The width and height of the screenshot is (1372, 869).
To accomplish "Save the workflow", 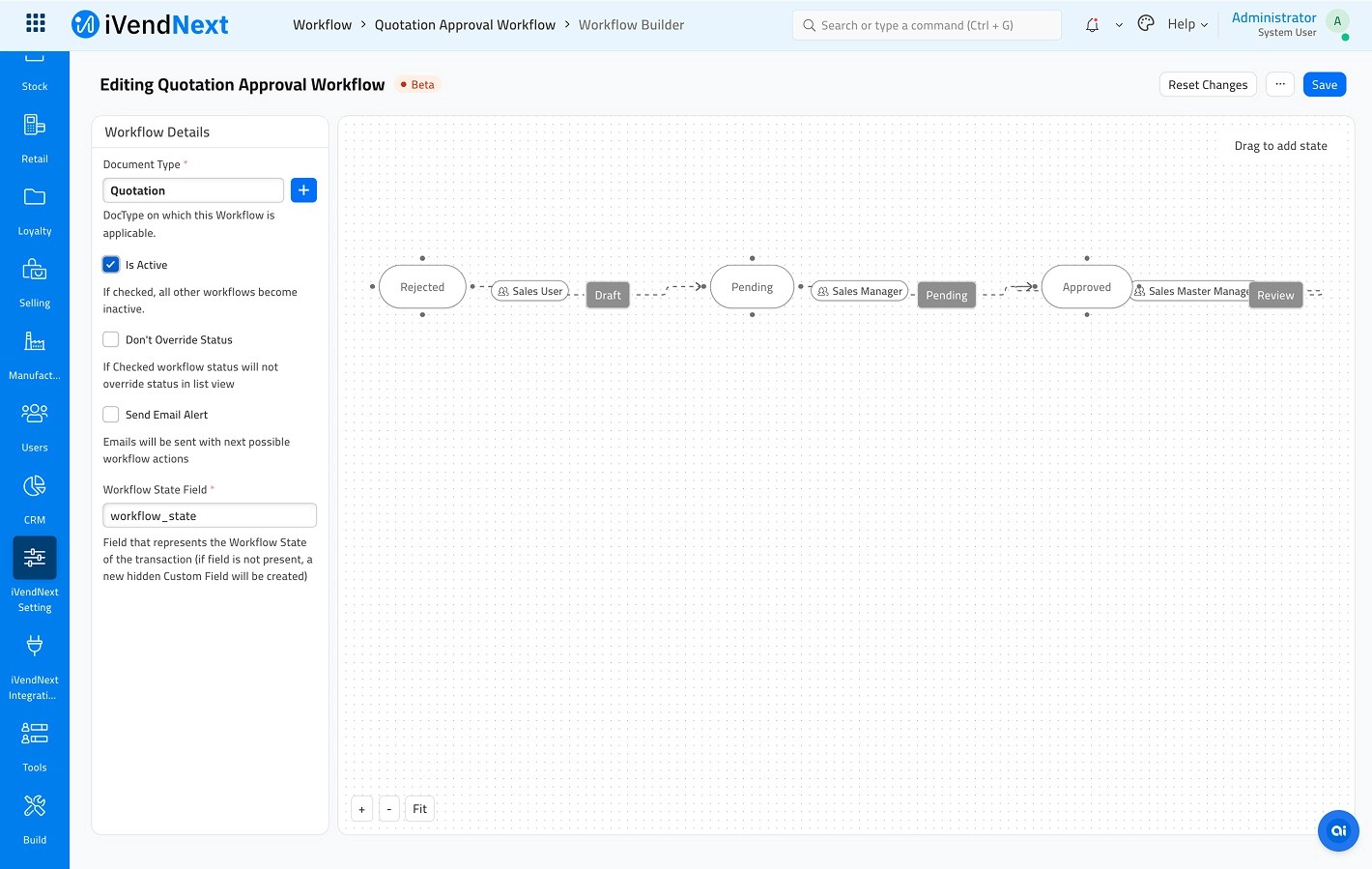I will (1325, 84).
